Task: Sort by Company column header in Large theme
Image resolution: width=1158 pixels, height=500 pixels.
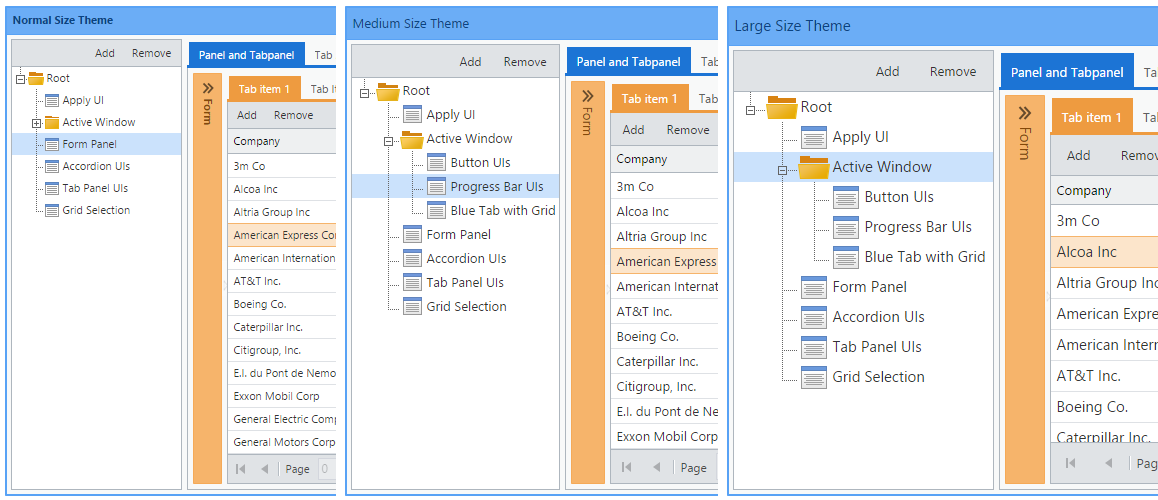Action: pyautogui.click(x=1104, y=191)
